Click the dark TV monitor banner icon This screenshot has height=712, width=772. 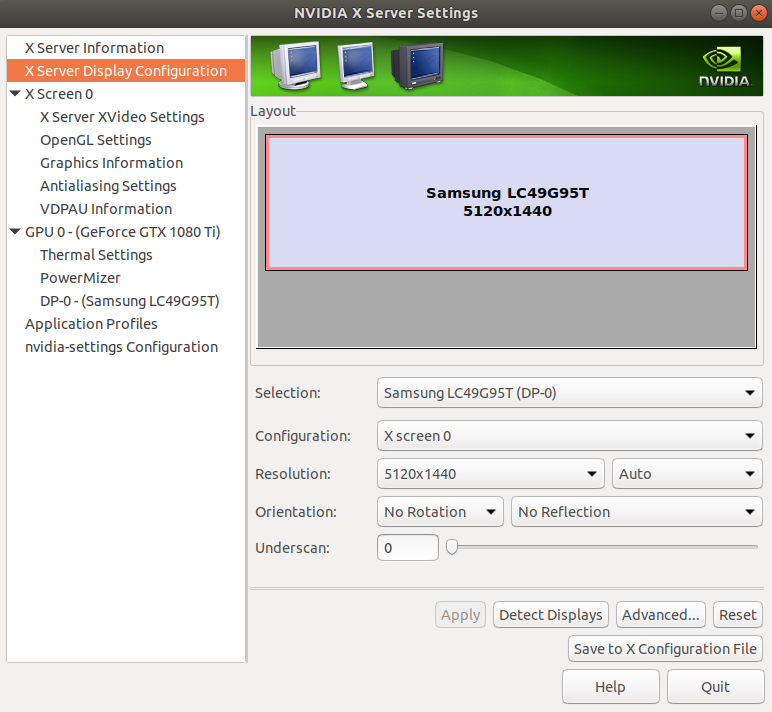(417, 66)
